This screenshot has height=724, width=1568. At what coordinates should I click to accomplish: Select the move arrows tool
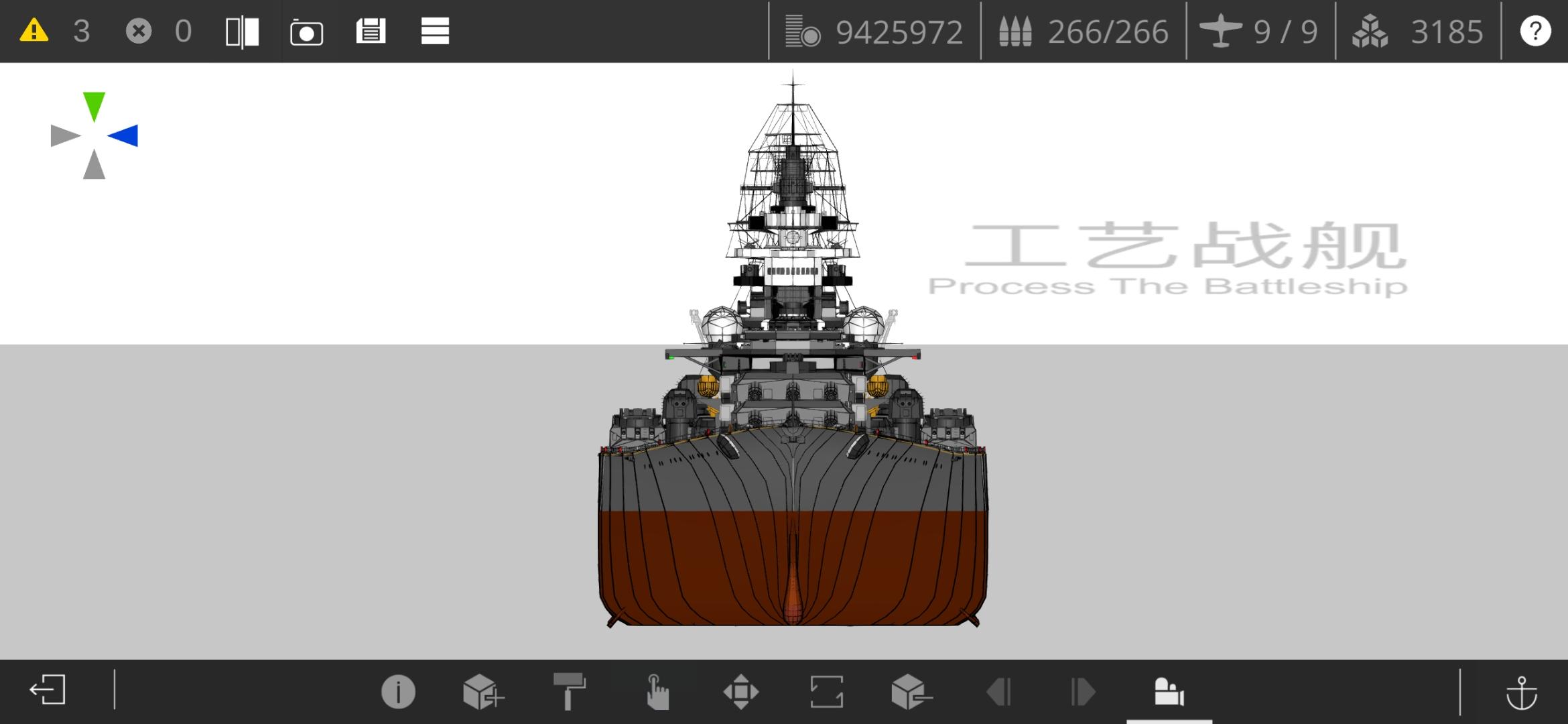point(741,692)
